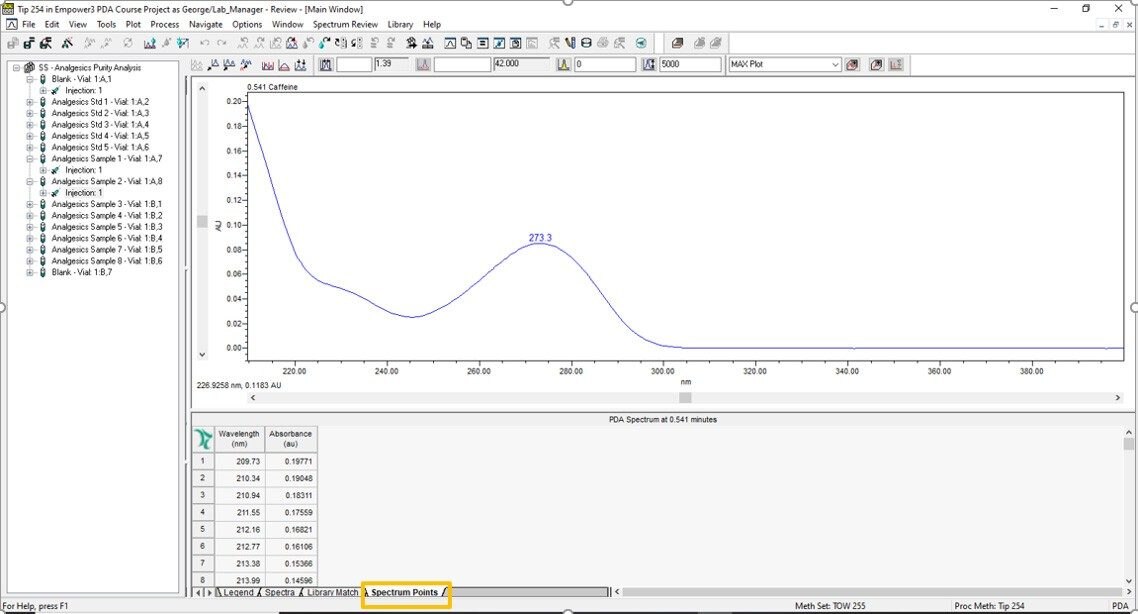Click the cell with wavelength 209.73
The height and width of the screenshot is (614, 1138).
point(239,461)
